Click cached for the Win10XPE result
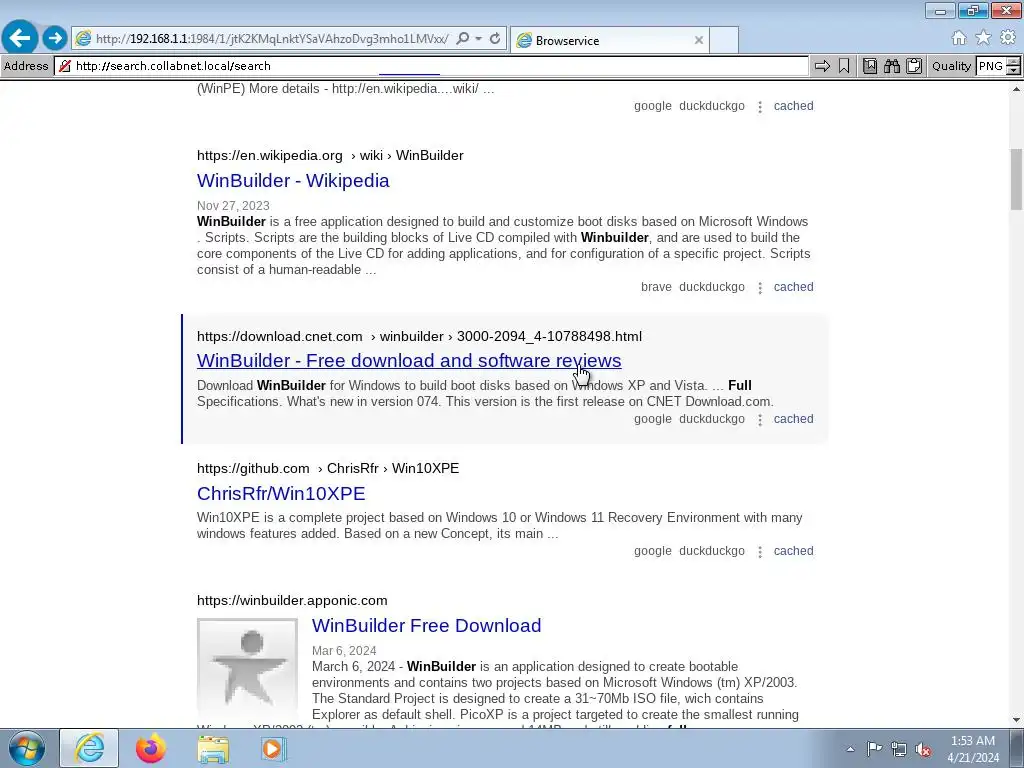Viewport: 1024px width, 768px height. tap(793, 551)
